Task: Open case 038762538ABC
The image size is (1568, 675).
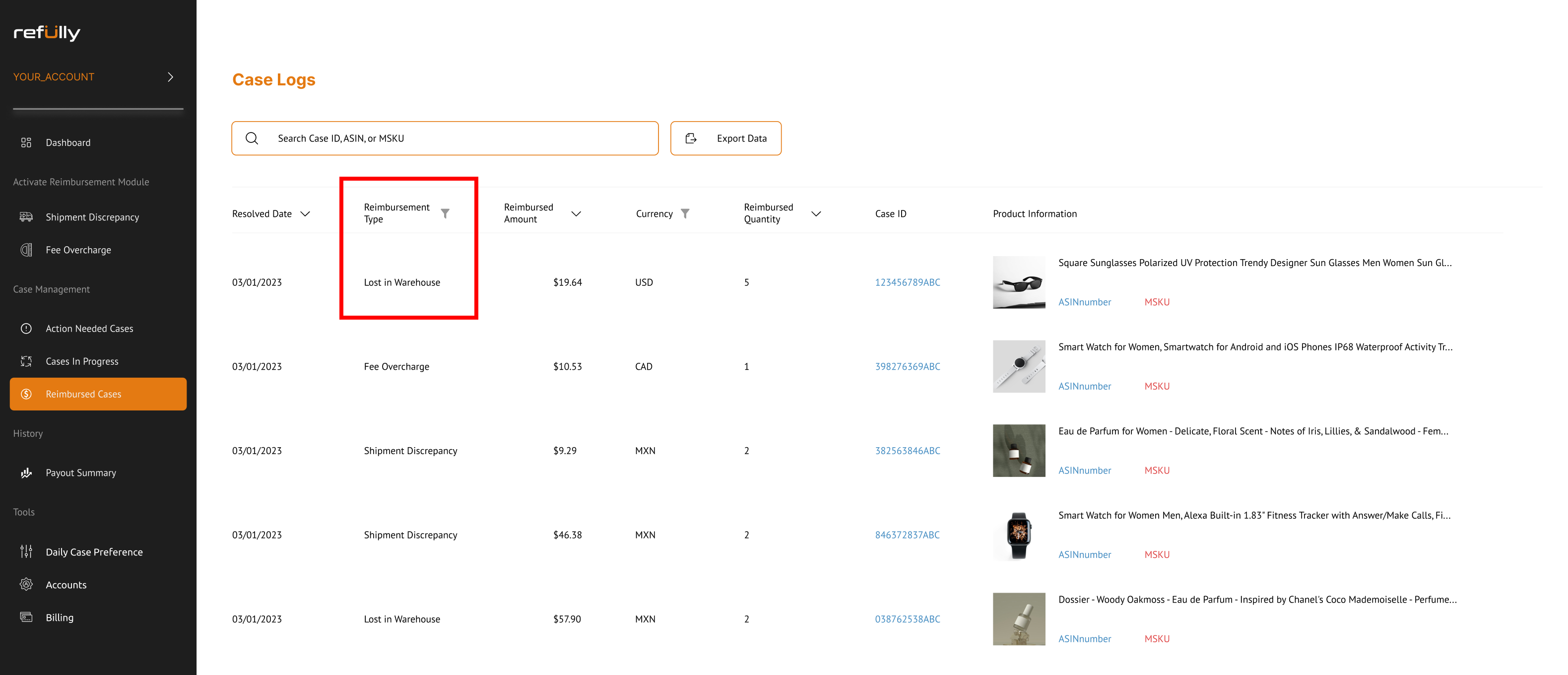Action: pos(908,619)
